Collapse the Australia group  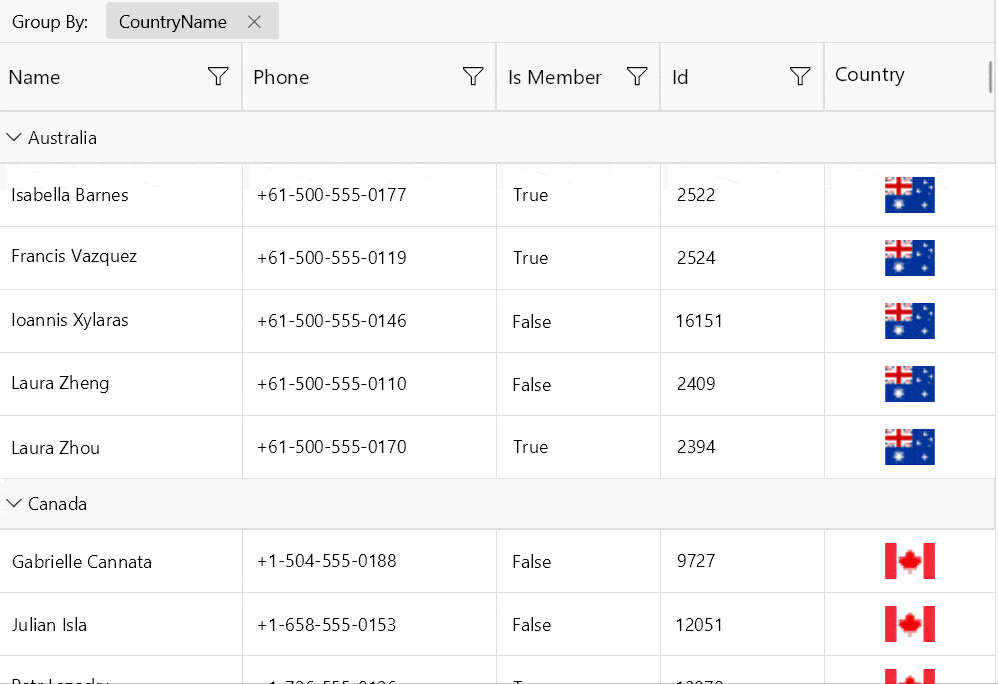[x=13, y=137]
